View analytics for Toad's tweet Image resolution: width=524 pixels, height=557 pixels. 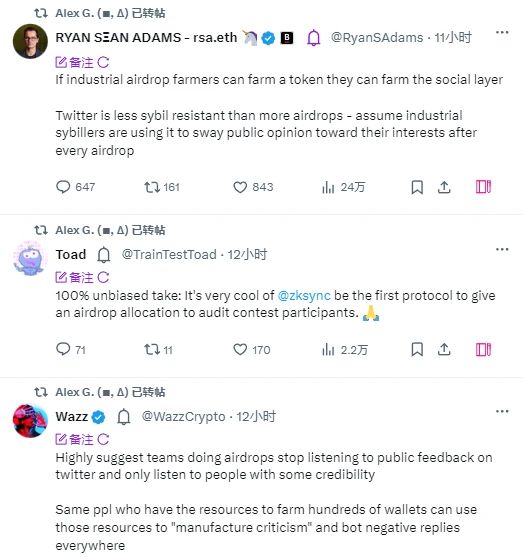[x=344, y=350]
